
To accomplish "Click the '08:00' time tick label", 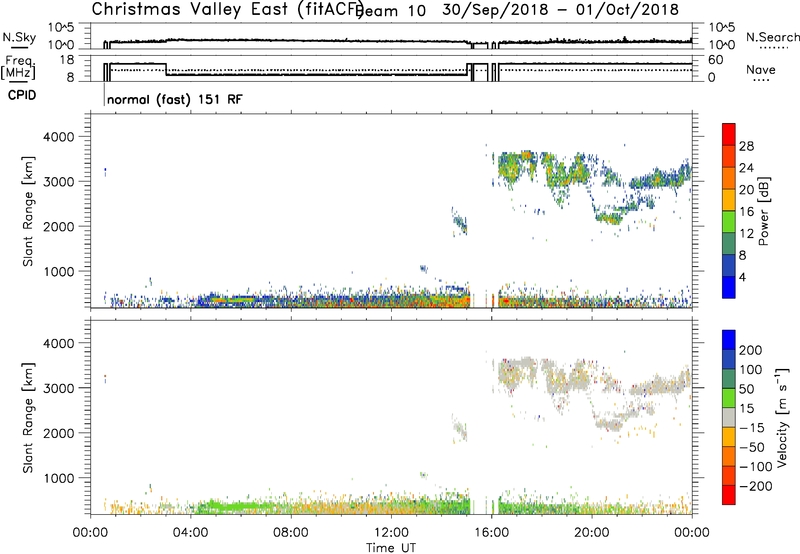I will coord(291,533).
